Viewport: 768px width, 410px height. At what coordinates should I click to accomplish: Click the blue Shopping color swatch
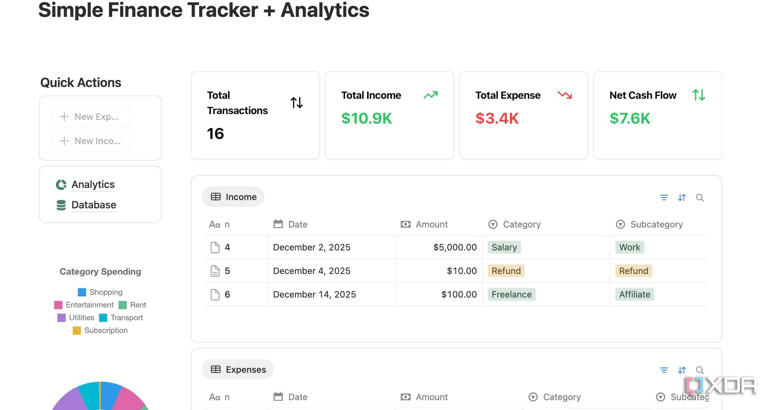[82, 292]
